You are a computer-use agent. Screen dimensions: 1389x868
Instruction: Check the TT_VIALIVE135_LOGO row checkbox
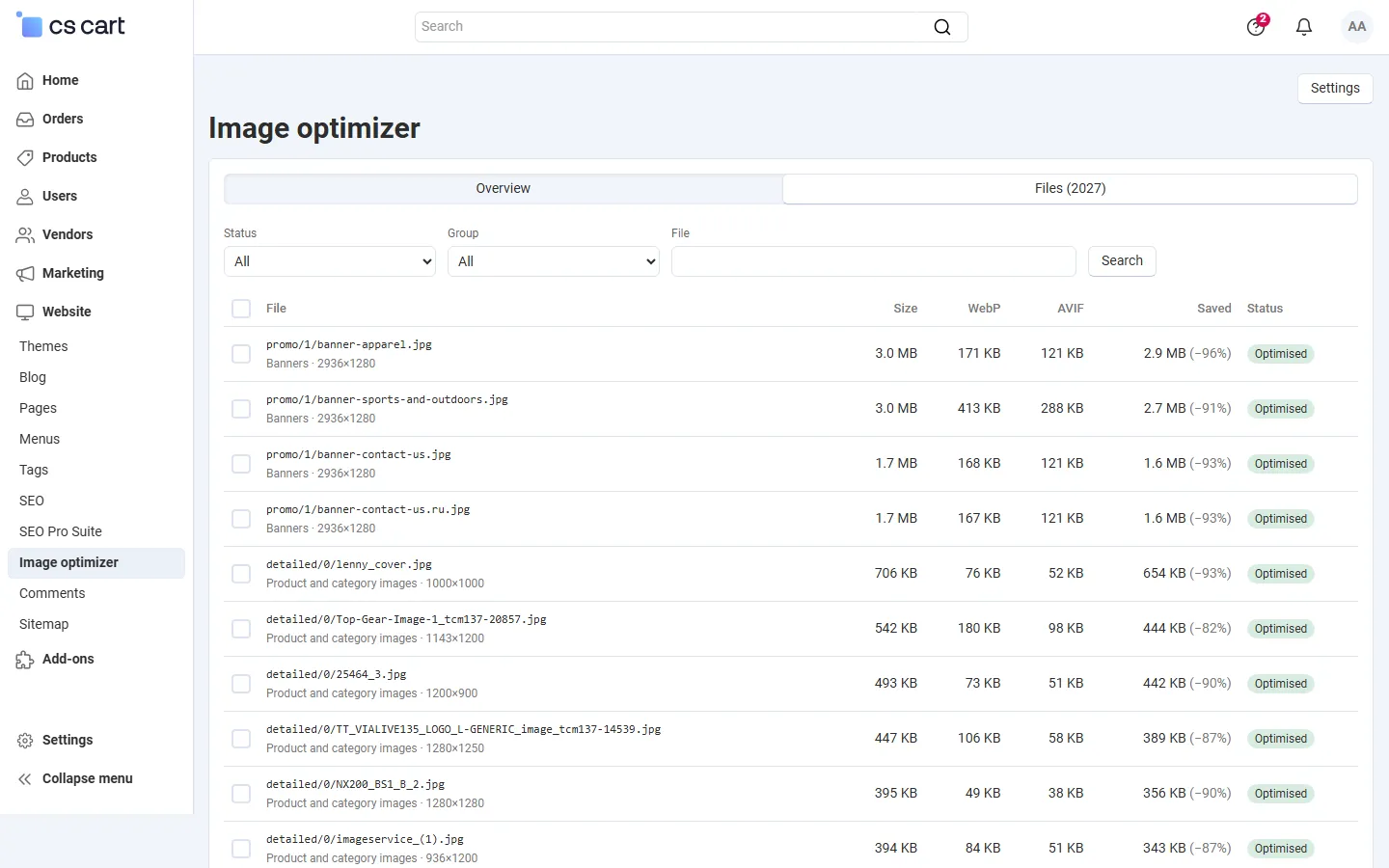coord(241,739)
